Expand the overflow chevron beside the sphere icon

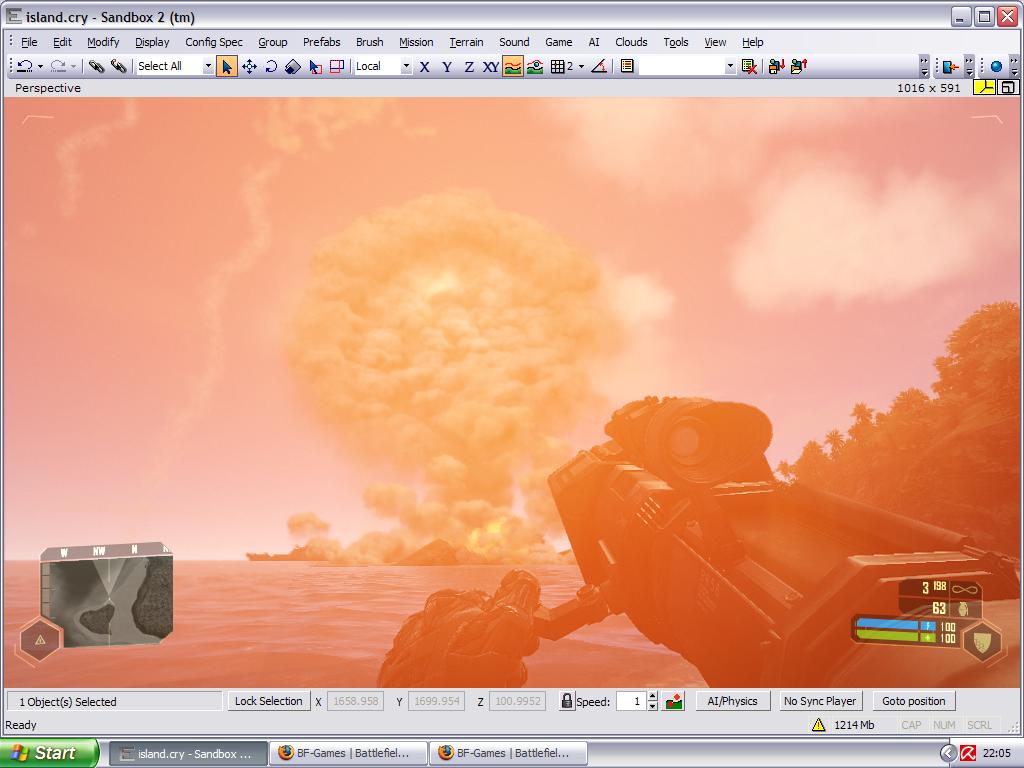pyautogui.click(x=1014, y=66)
